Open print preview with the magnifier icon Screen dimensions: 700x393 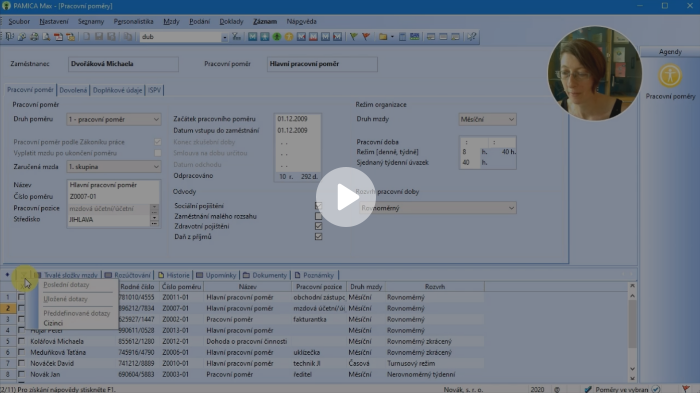point(46,37)
